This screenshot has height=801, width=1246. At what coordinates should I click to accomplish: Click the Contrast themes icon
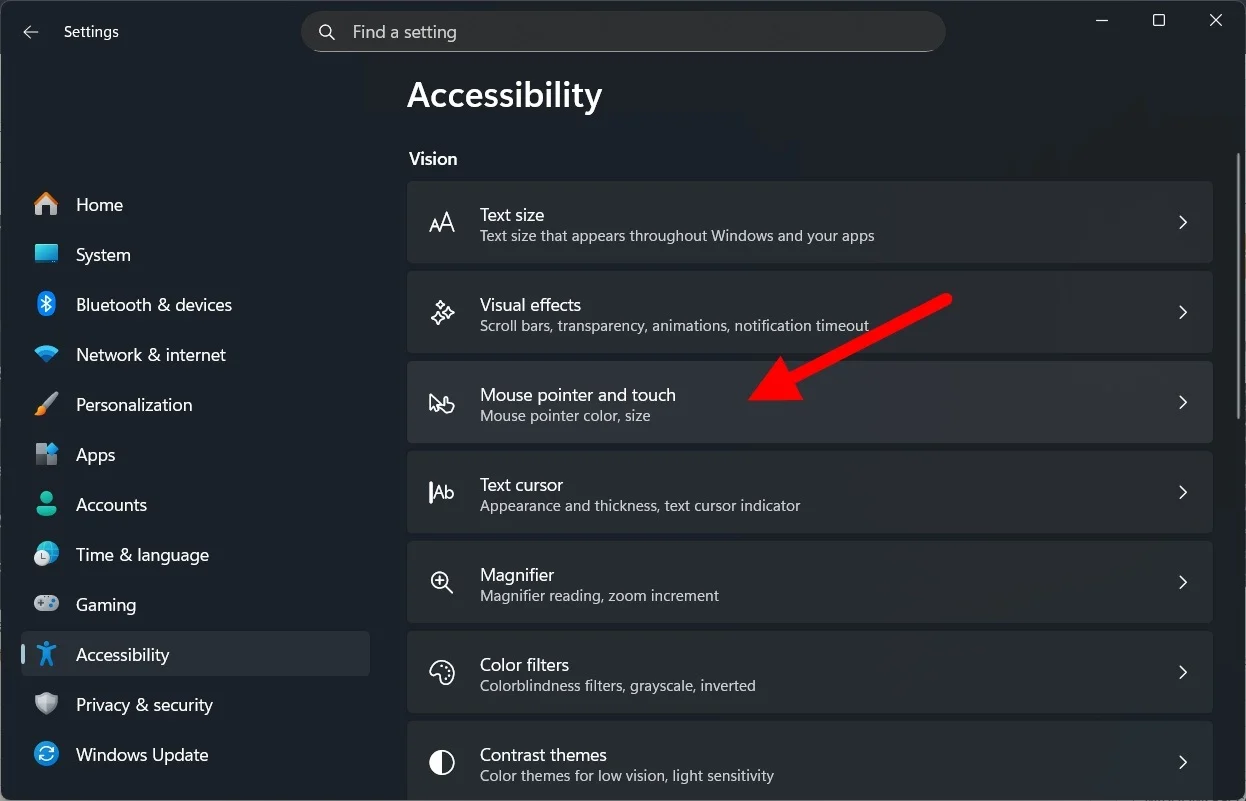pyautogui.click(x=441, y=762)
